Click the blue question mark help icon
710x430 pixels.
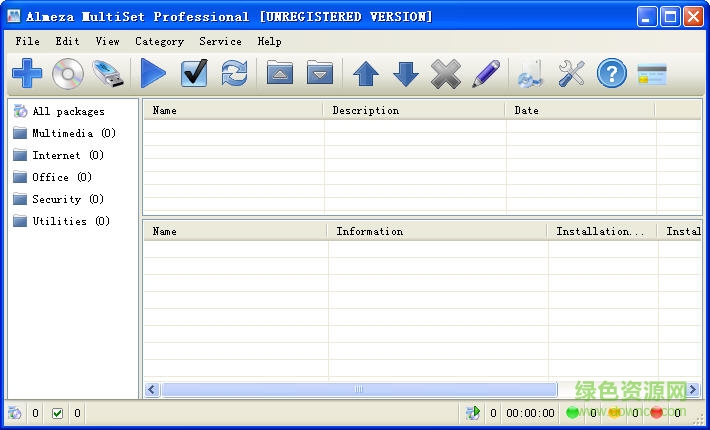coord(611,74)
